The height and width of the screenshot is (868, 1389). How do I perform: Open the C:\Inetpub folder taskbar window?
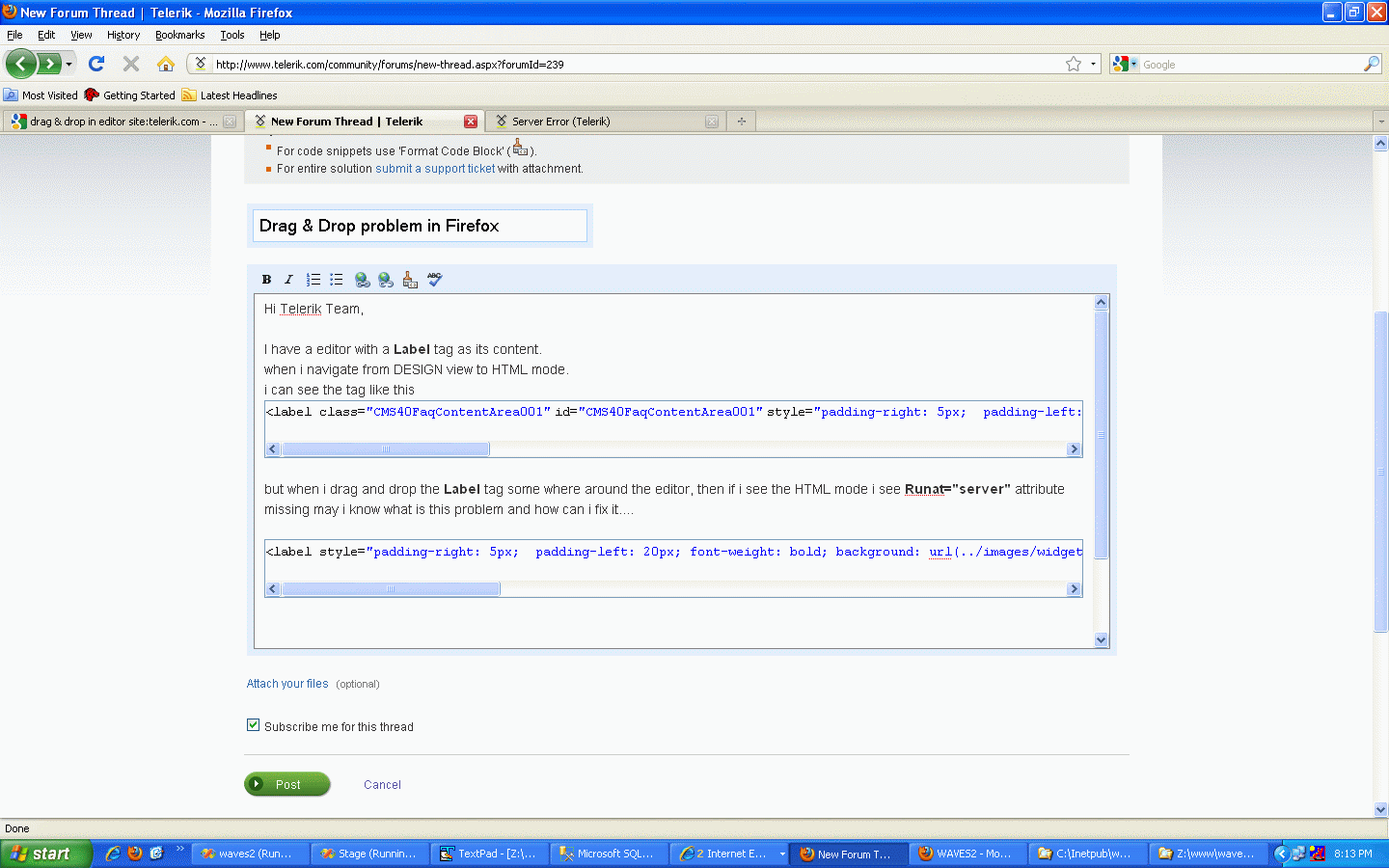1087,854
